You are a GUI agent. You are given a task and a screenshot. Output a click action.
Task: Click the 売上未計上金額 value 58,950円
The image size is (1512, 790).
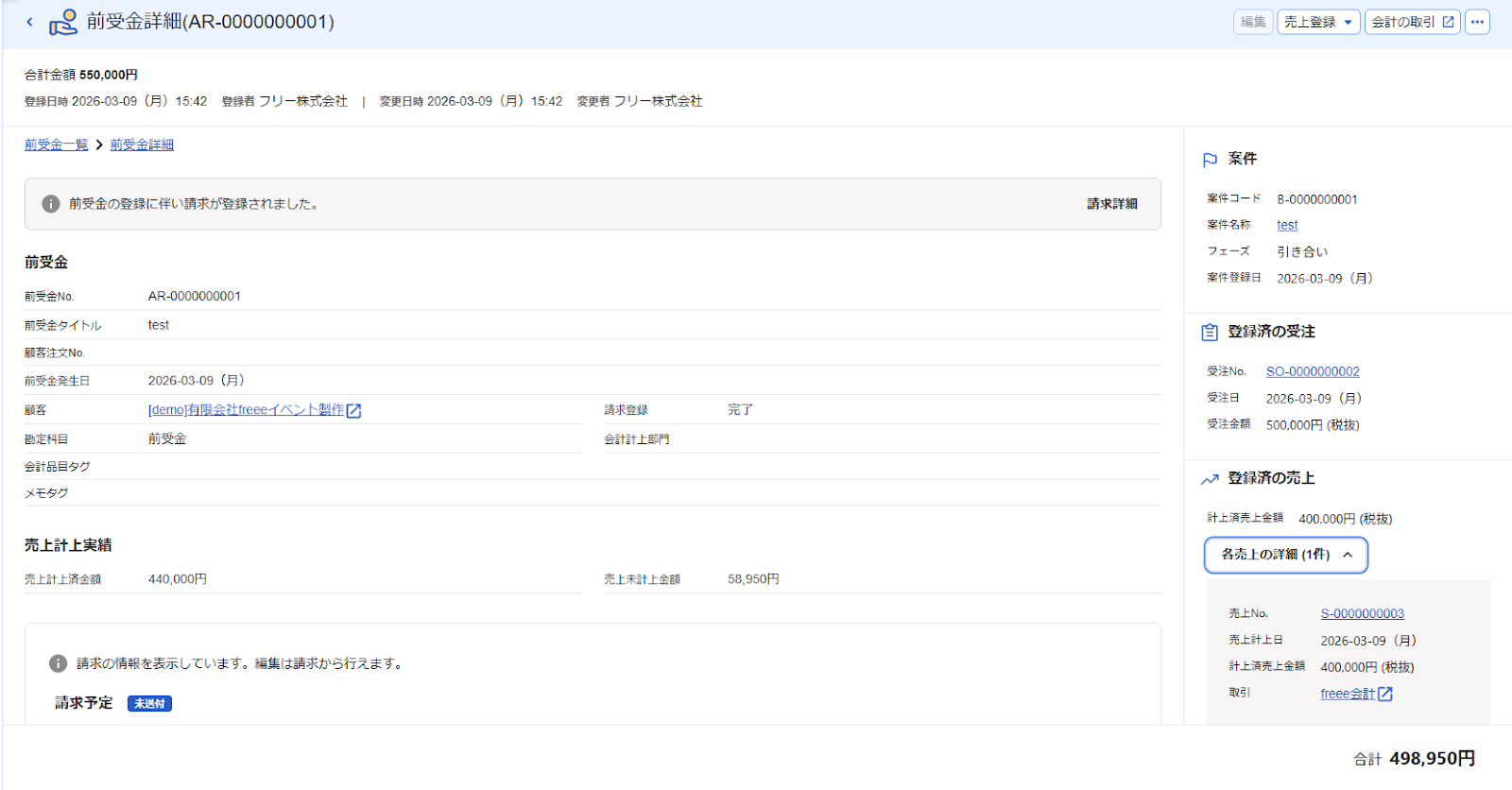coord(753,579)
